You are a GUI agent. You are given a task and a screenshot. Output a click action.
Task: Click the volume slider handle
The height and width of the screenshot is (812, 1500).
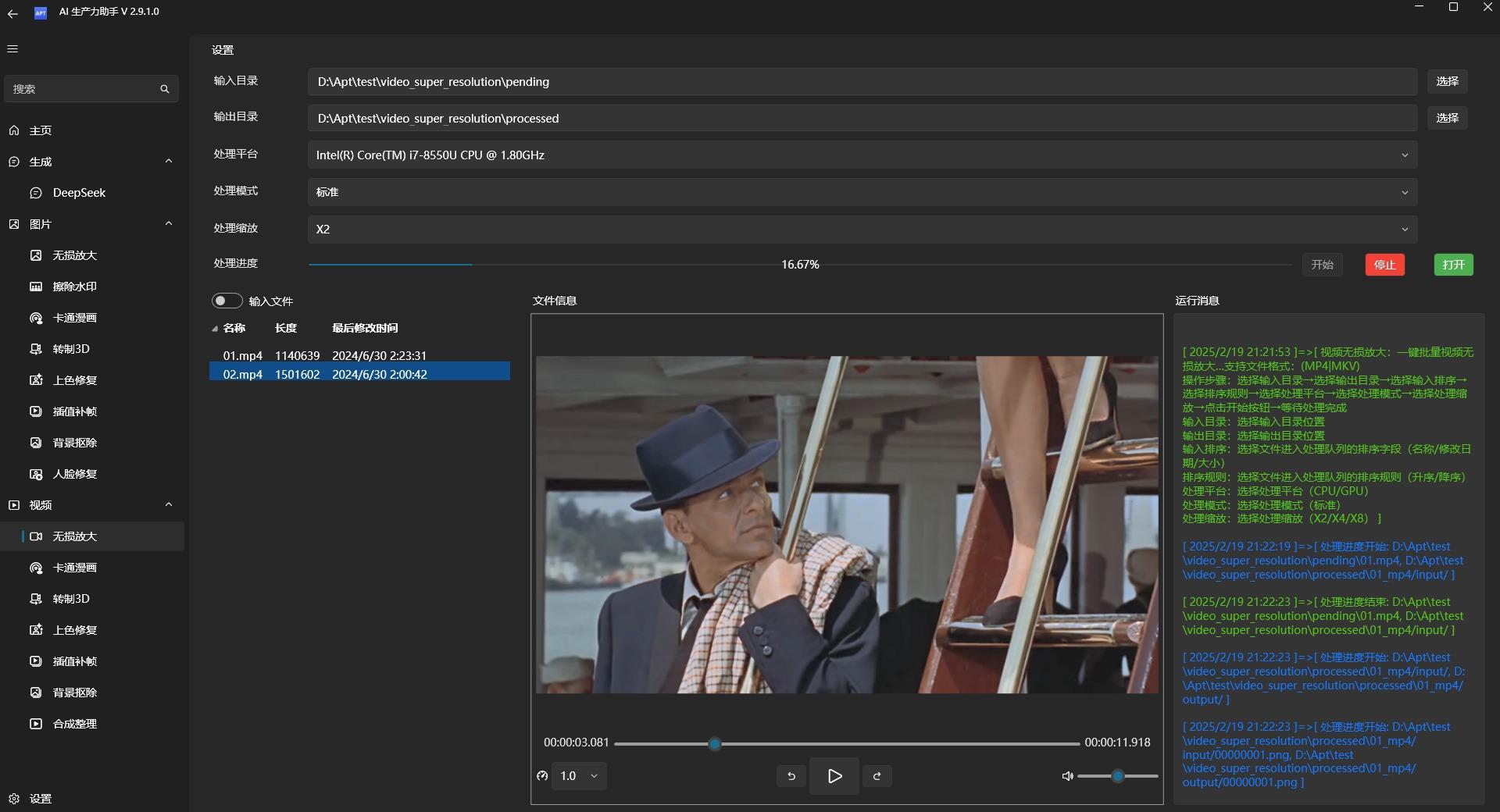(x=1118, y=776)
